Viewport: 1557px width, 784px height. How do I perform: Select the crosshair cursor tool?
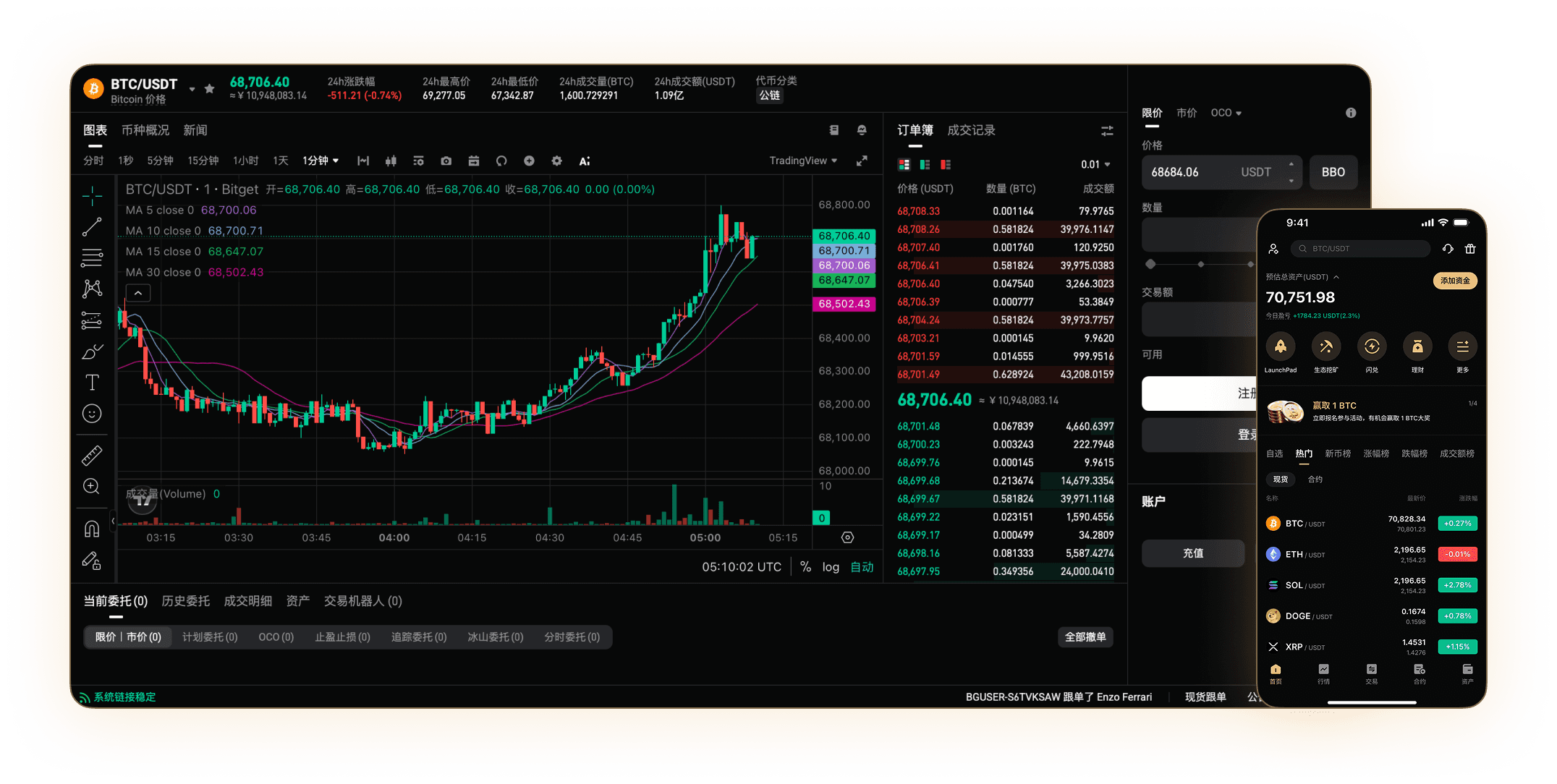pos(92,196)
